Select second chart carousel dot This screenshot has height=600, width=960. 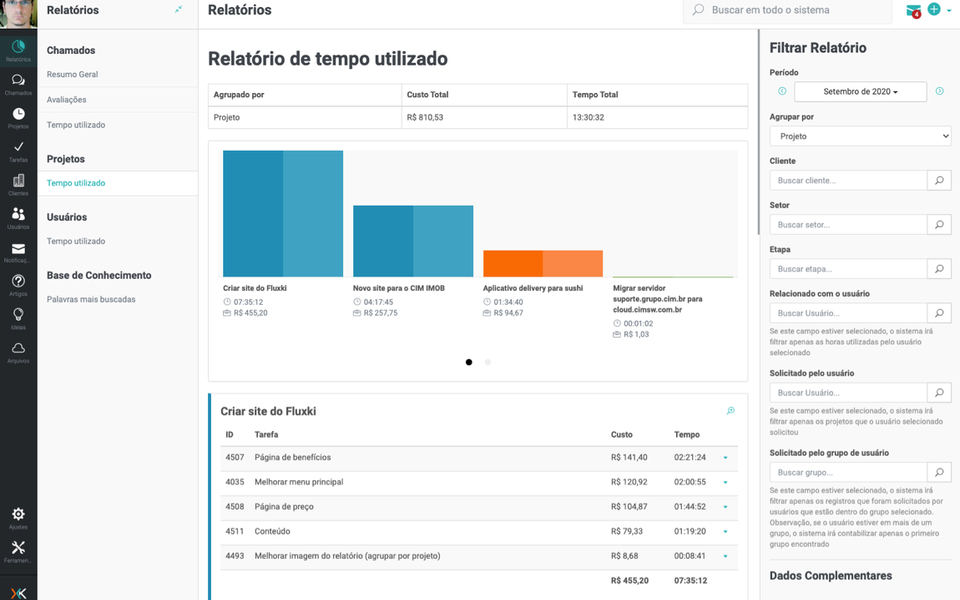(x=488, y=362)
